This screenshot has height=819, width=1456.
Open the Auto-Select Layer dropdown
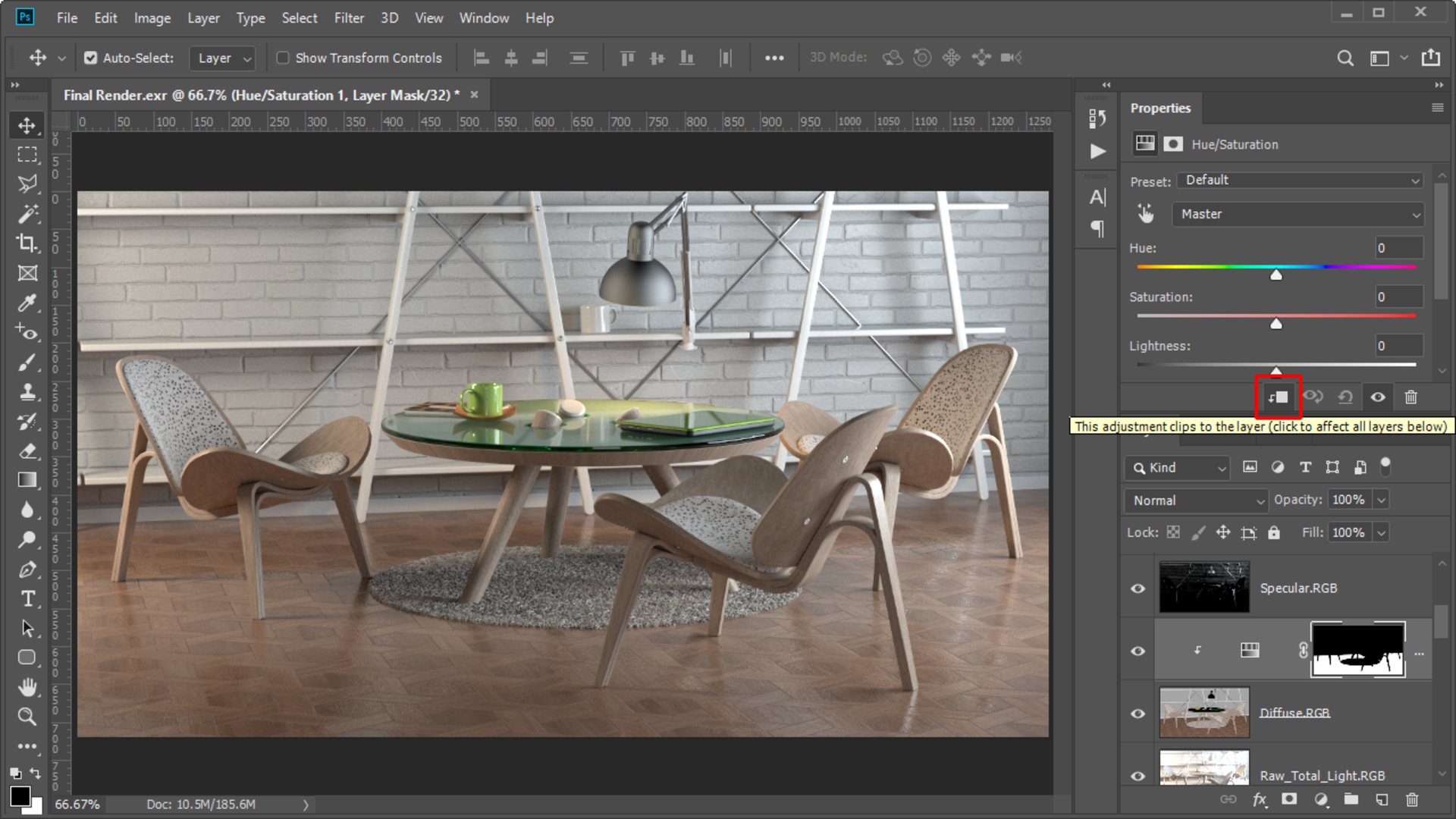(222, 58)
